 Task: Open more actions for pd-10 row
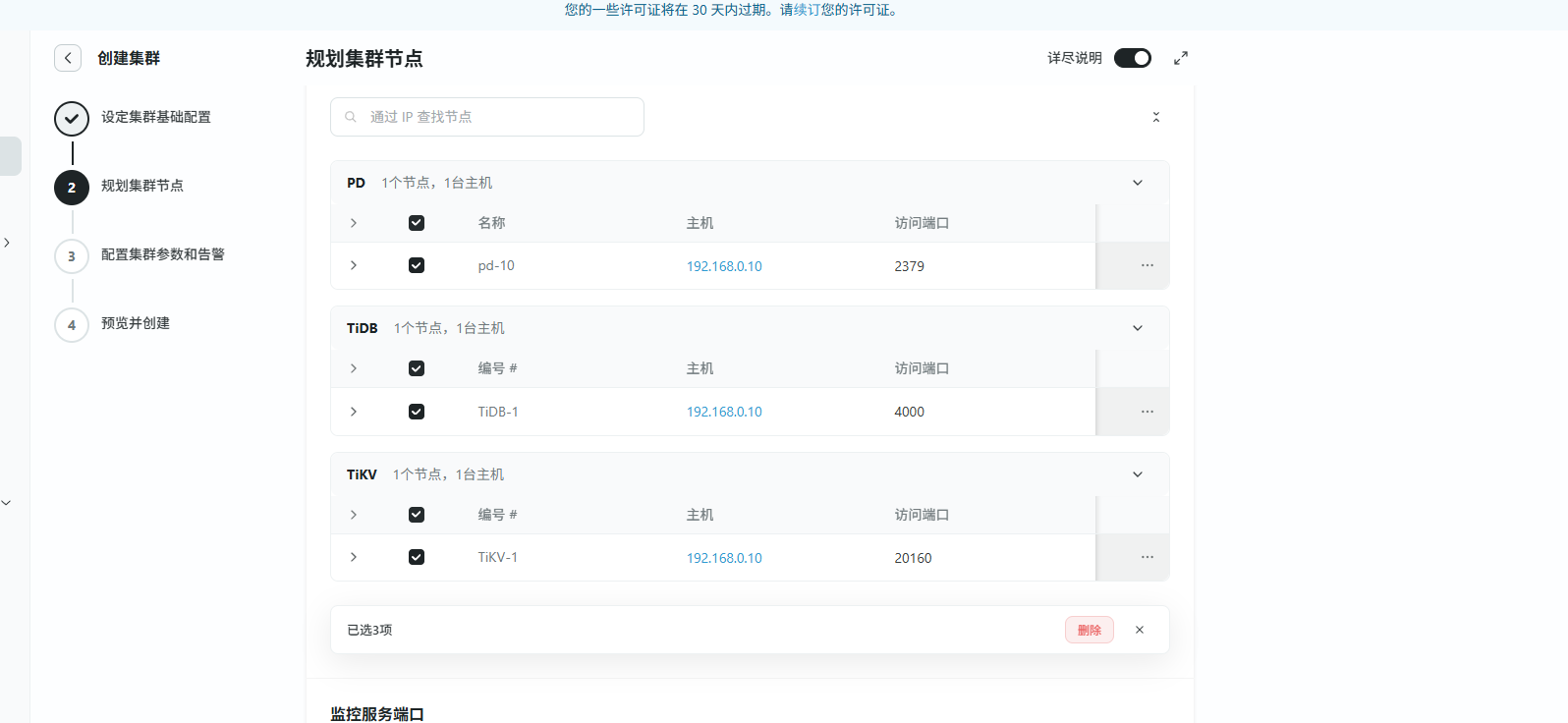1147,266
